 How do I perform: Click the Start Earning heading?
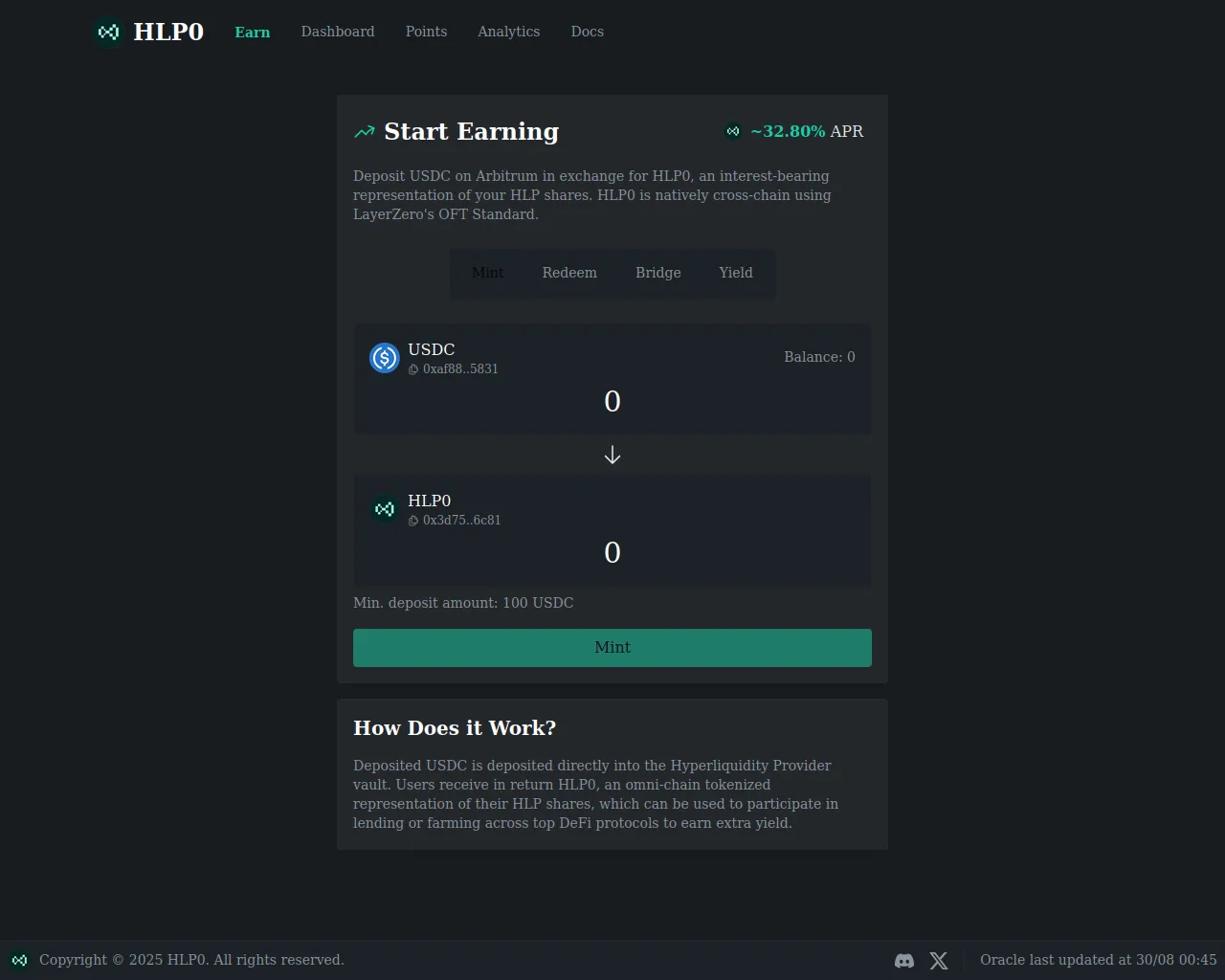tap(471, 131)
